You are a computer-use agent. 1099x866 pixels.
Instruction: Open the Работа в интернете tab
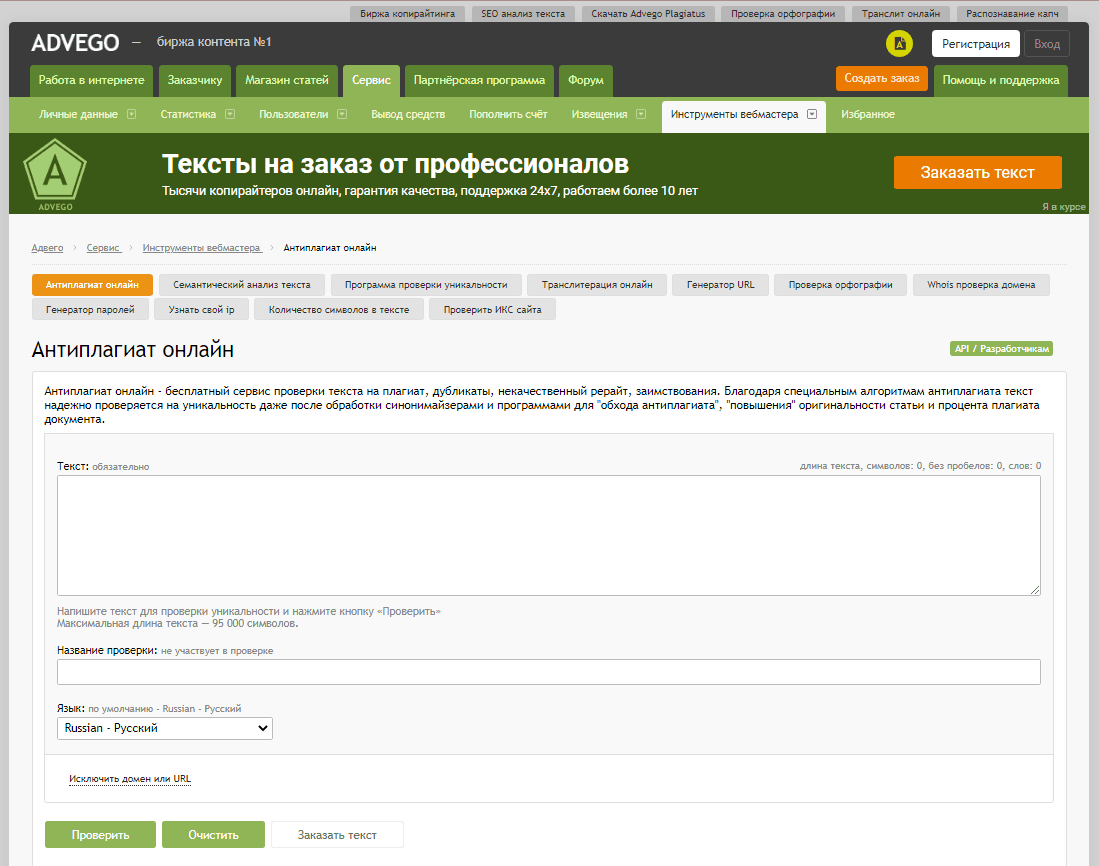point(91,81)
